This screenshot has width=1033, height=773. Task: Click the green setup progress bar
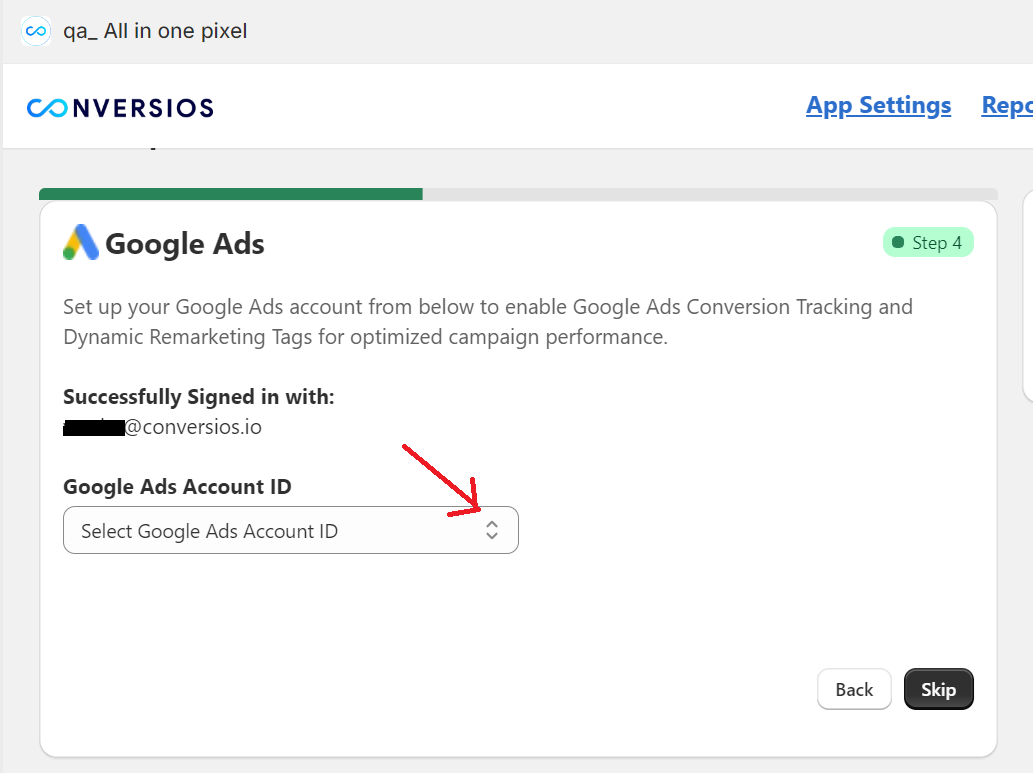click(231, 194)
